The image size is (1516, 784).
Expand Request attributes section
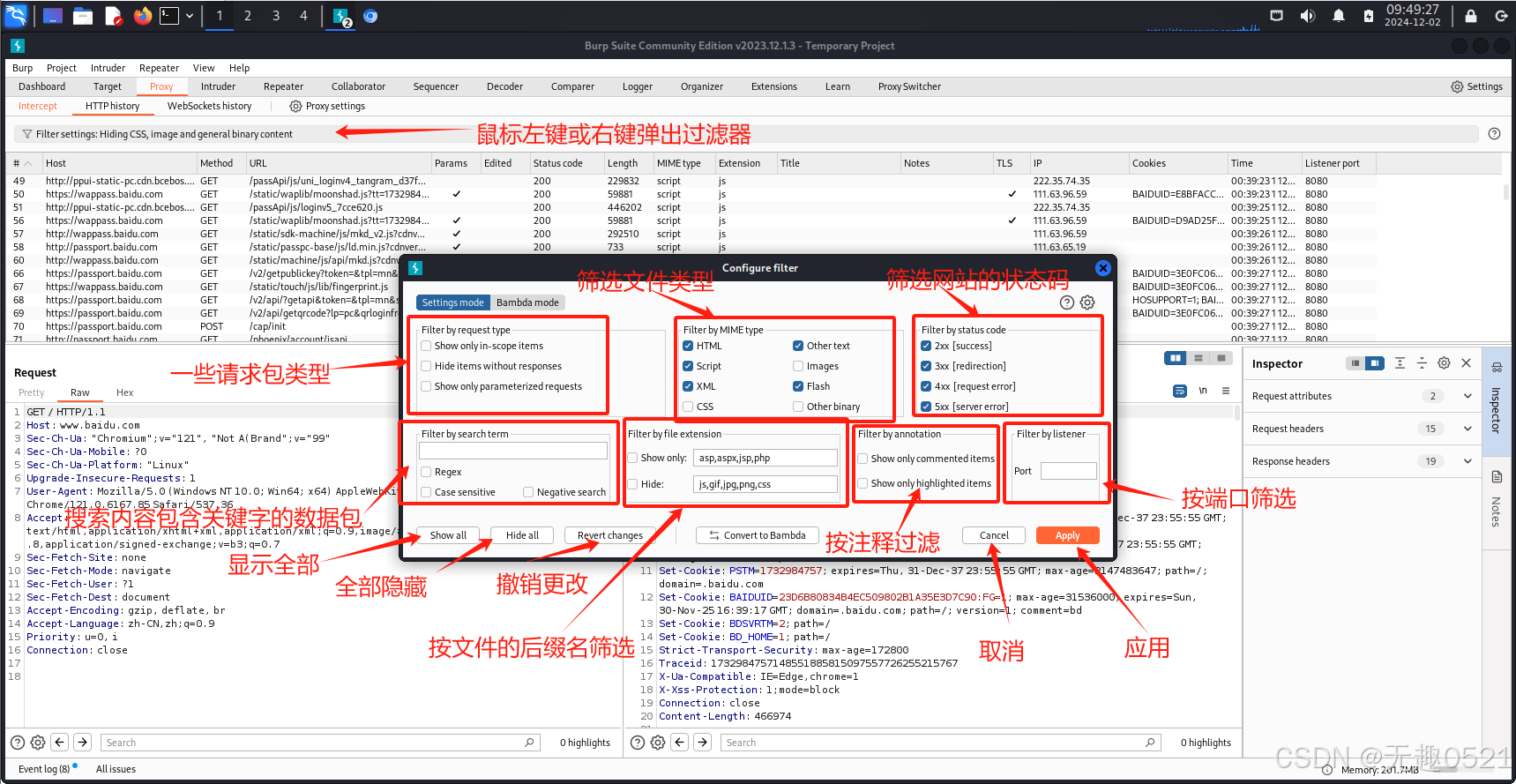click(x=1467, y=396)
